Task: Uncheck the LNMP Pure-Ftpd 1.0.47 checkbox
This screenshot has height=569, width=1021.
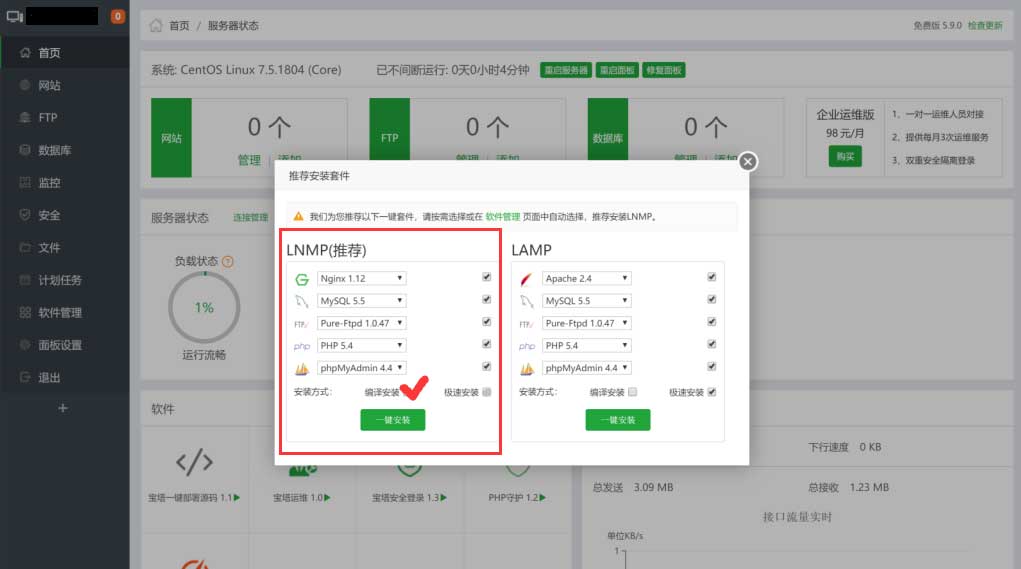Action: tap(486, 322)
